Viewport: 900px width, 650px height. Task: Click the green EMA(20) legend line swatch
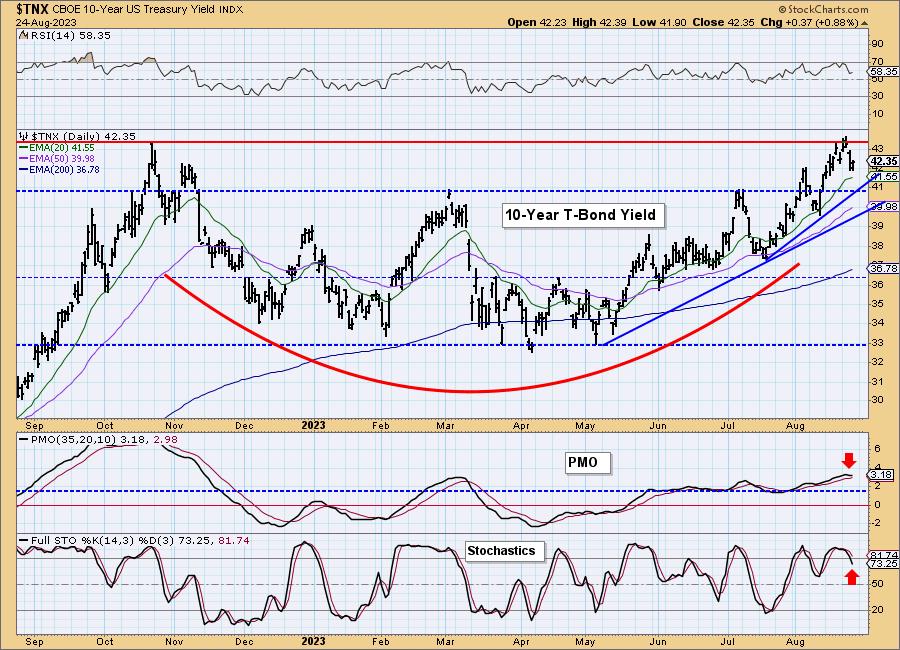pos(24,148)
